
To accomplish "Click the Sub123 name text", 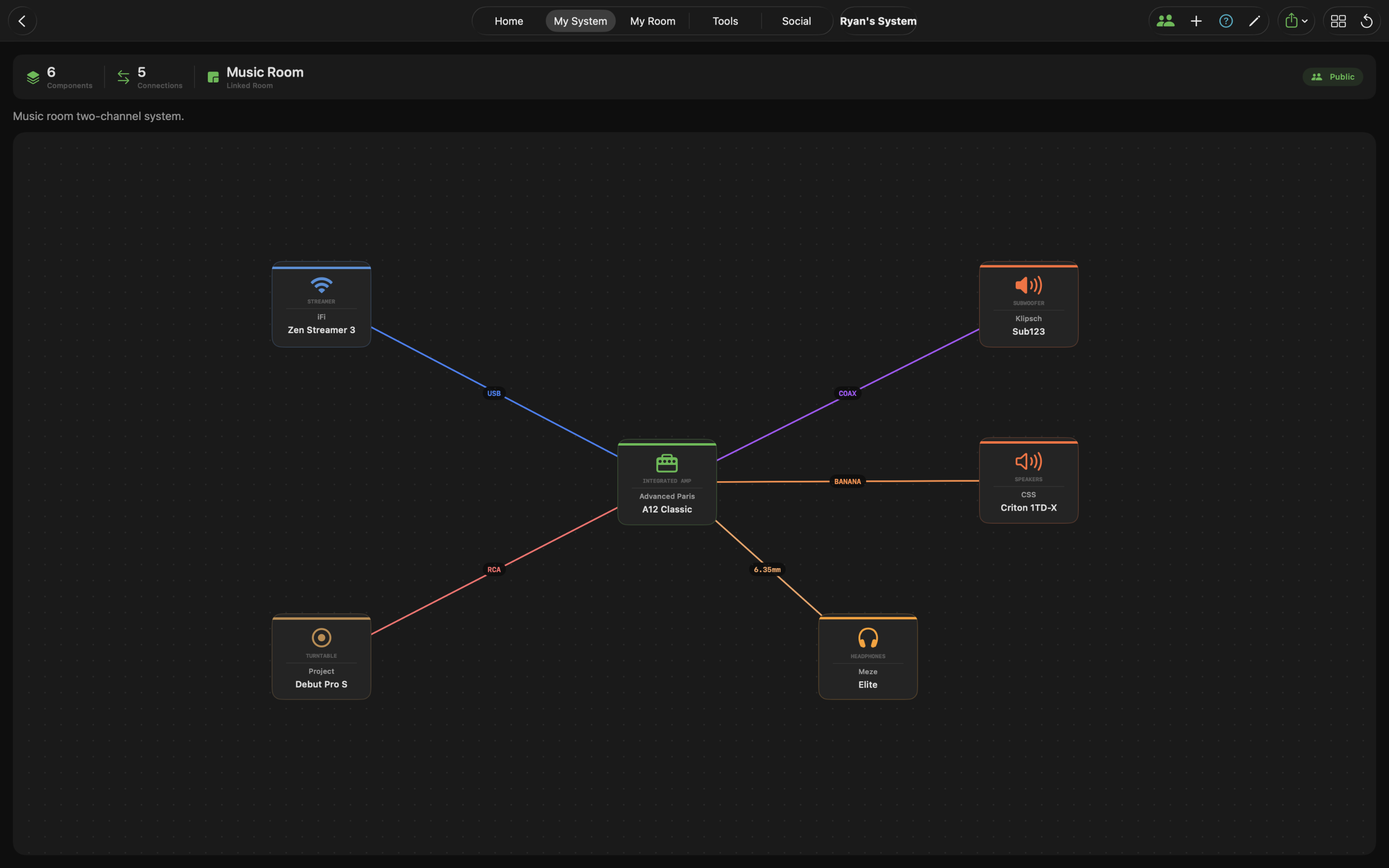I will pyautogui.click(x=1028, y=332).
